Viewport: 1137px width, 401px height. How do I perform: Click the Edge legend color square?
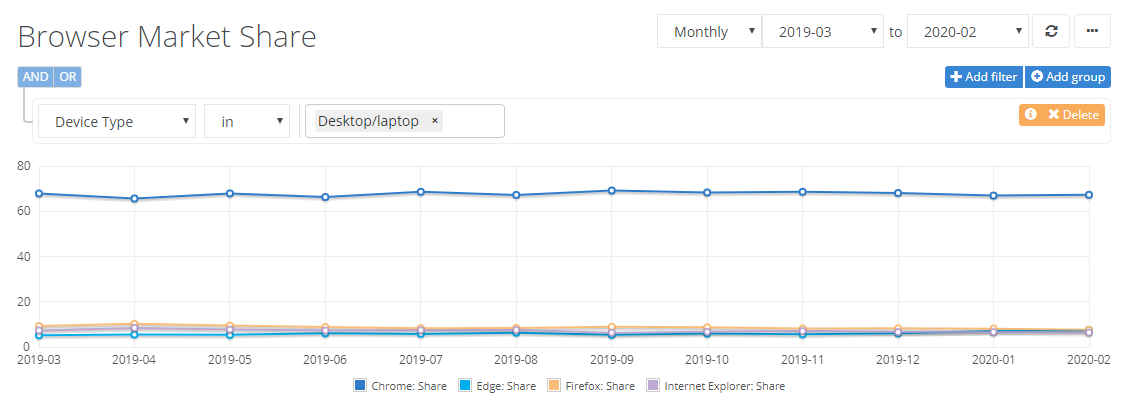click(463, 386)
